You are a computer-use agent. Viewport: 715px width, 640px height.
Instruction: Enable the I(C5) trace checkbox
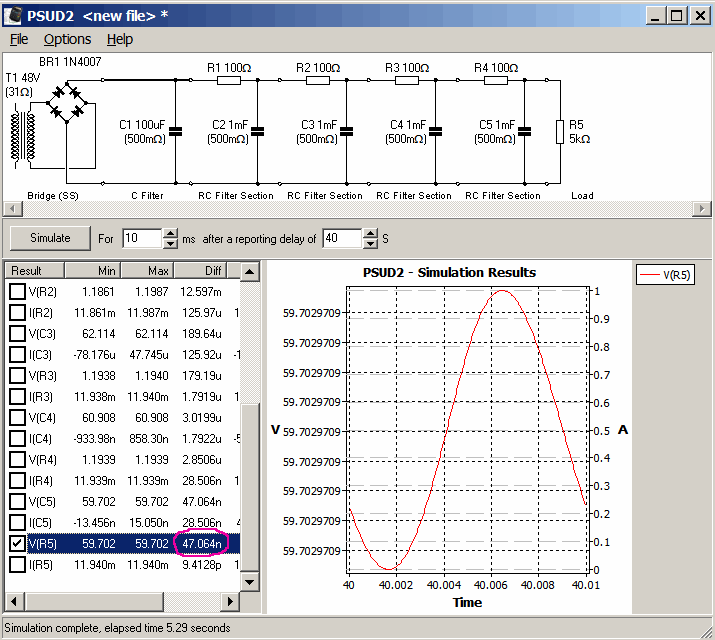(17, 522)
